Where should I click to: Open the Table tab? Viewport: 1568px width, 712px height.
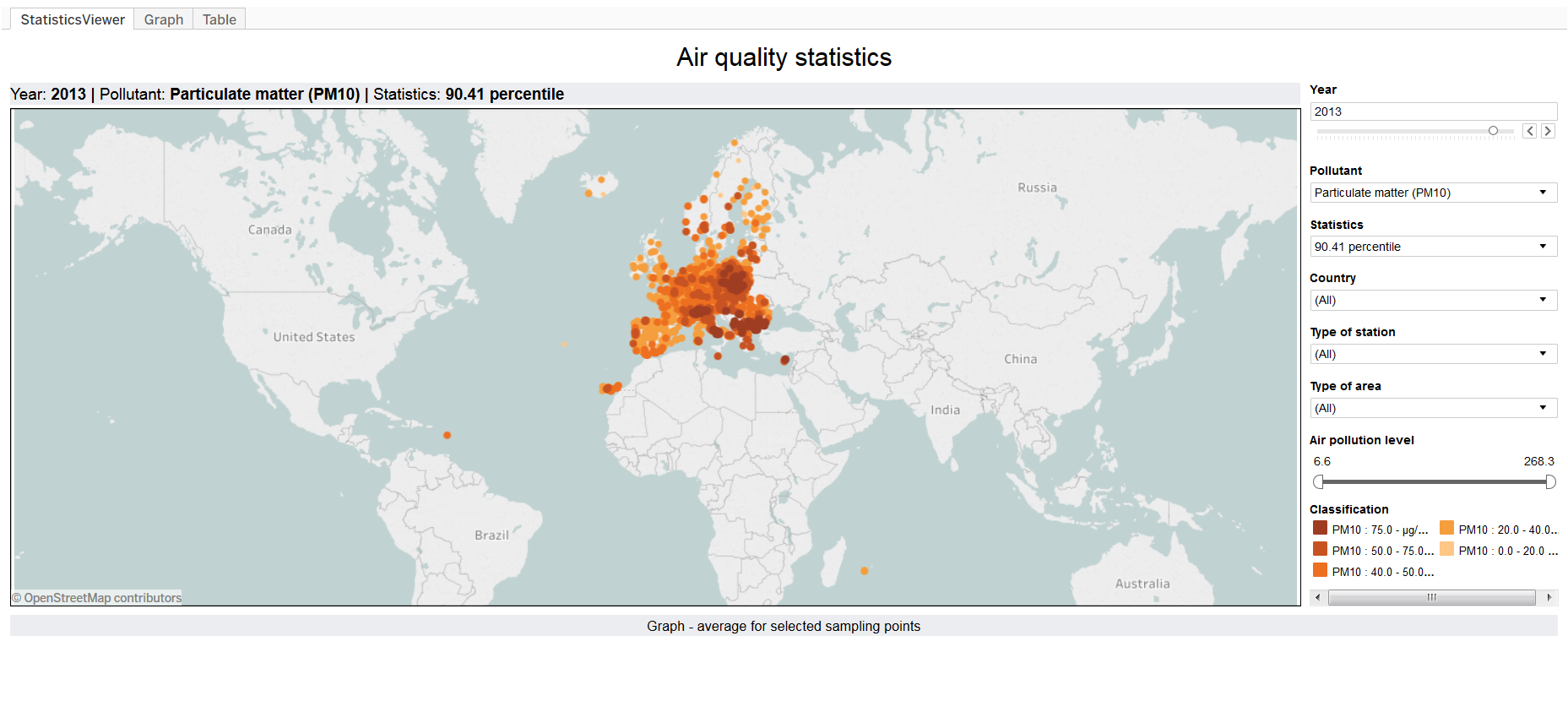[219, 19]
